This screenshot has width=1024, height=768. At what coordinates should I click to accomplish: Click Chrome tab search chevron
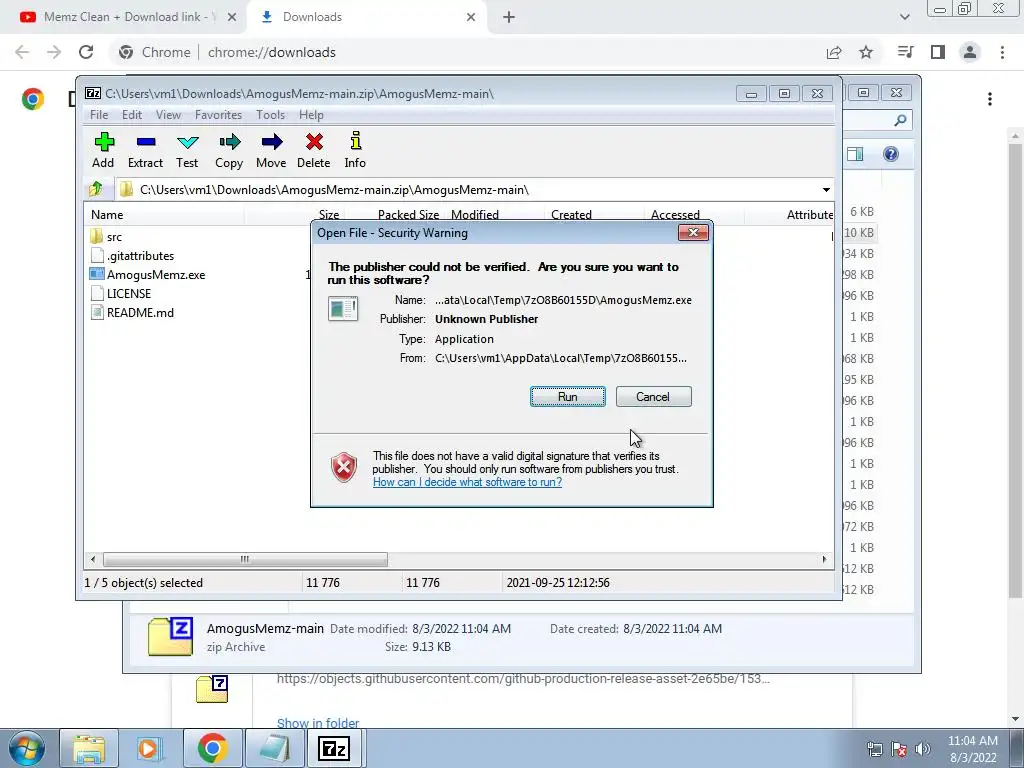(904, 17)
